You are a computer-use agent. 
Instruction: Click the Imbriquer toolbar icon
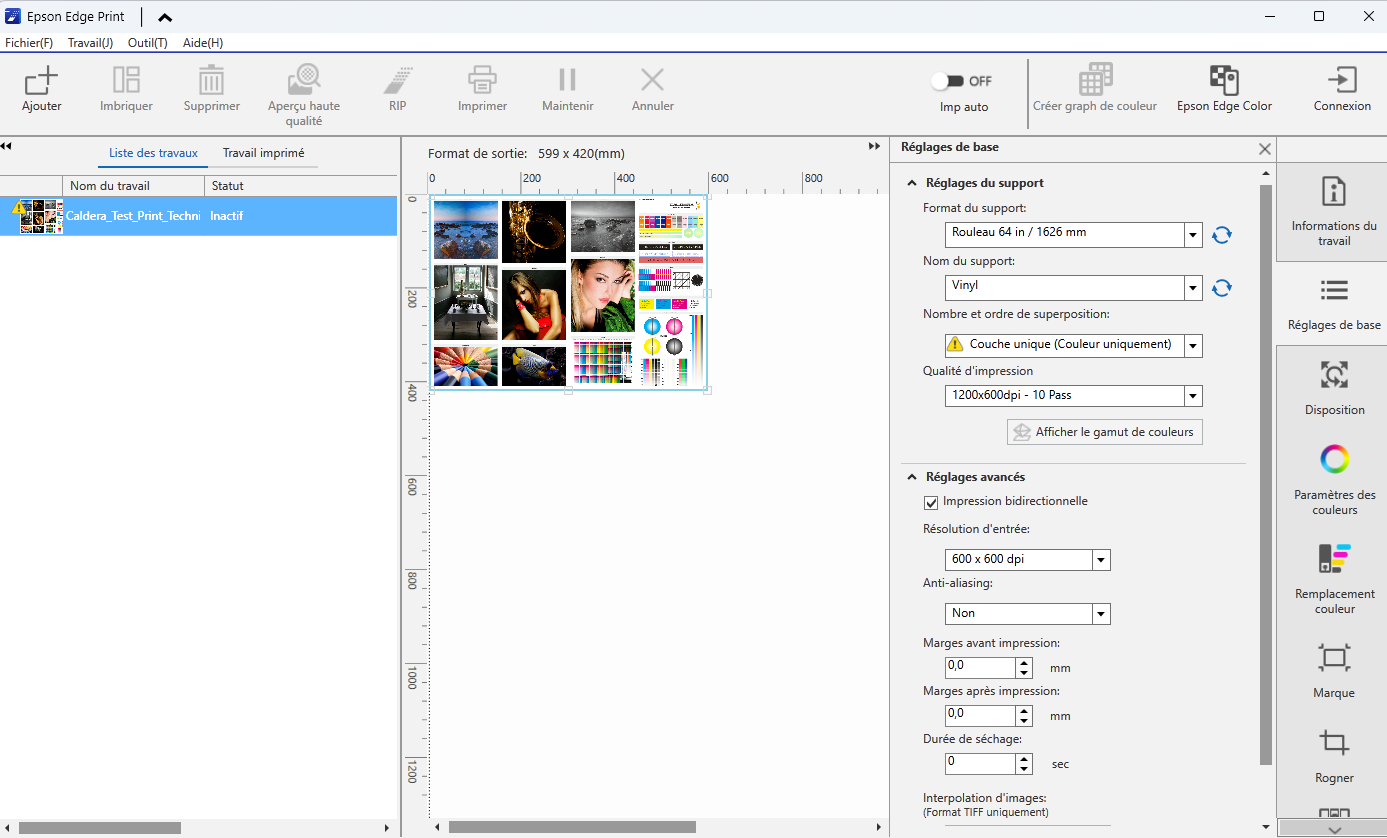[126, 81]
